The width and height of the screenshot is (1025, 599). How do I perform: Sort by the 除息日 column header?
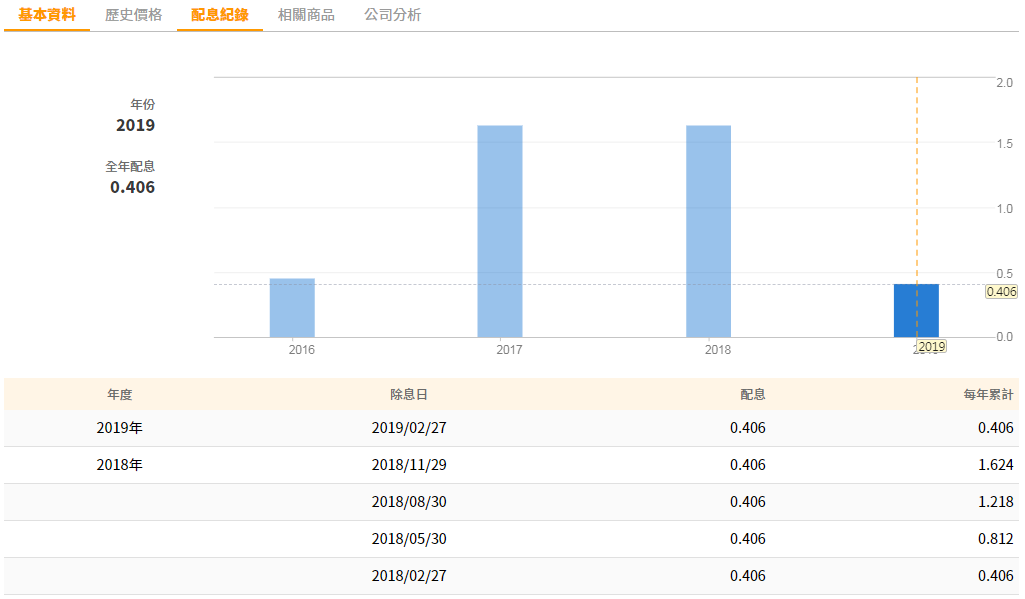[x=409, y=395]
